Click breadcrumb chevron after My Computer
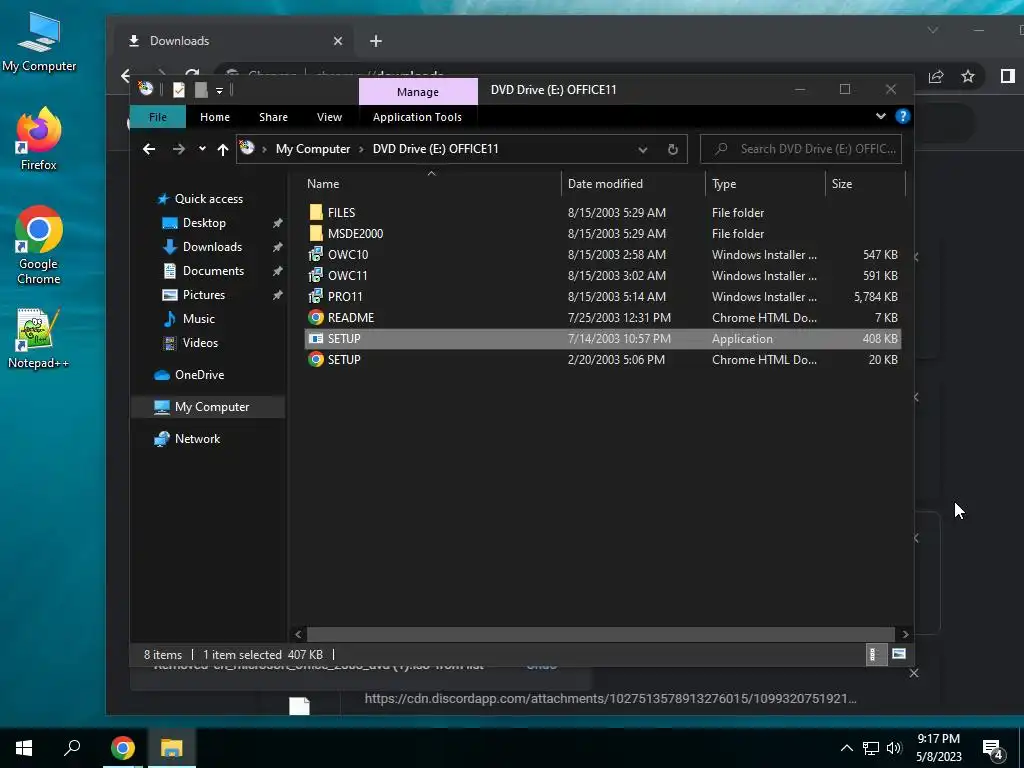Viewport: 1024px width, 768px height. click(360, 149)
